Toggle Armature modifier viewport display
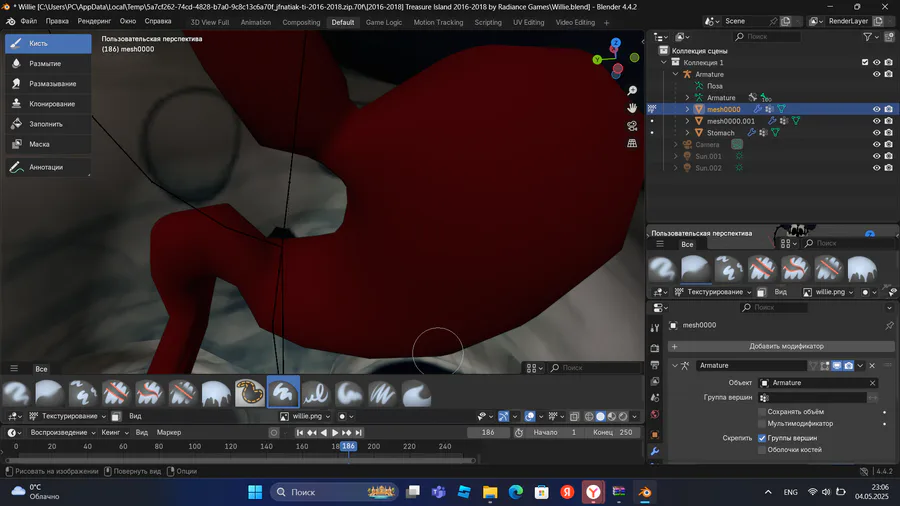This screenshot has width=900, height=506. pyautogui.click(x=837, y=365)
